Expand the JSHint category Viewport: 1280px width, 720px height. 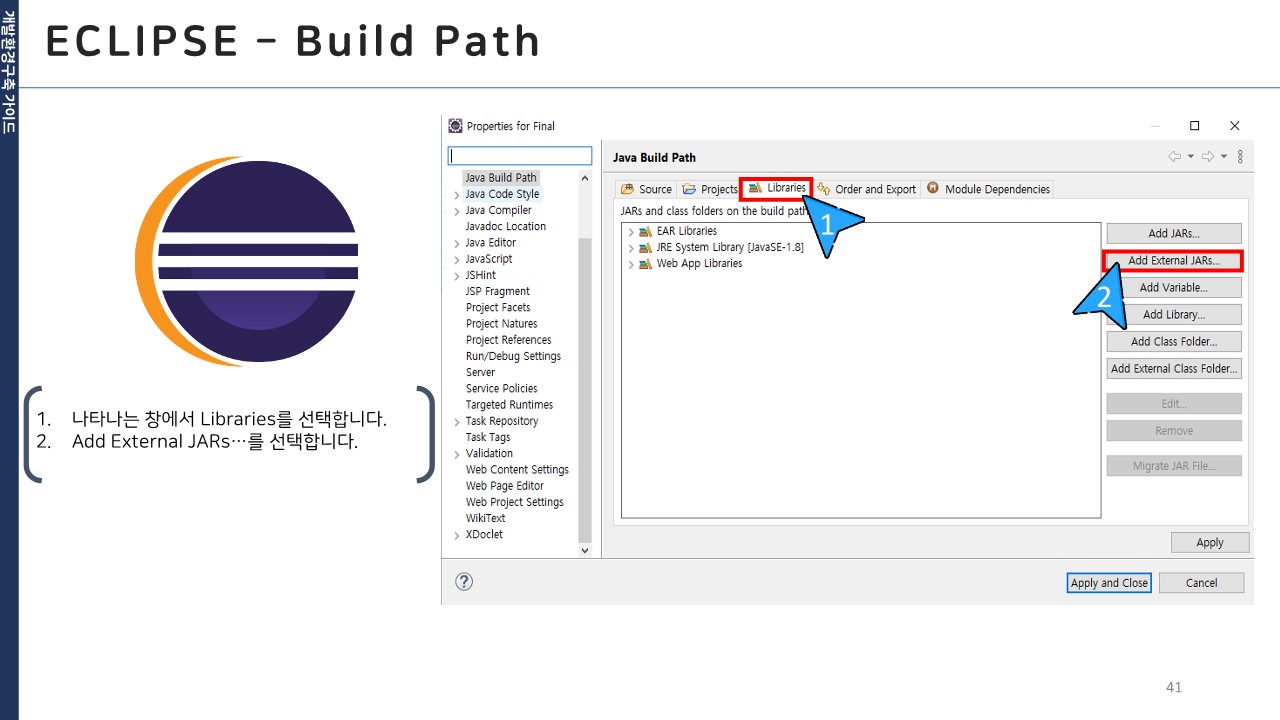pos(457,276)
